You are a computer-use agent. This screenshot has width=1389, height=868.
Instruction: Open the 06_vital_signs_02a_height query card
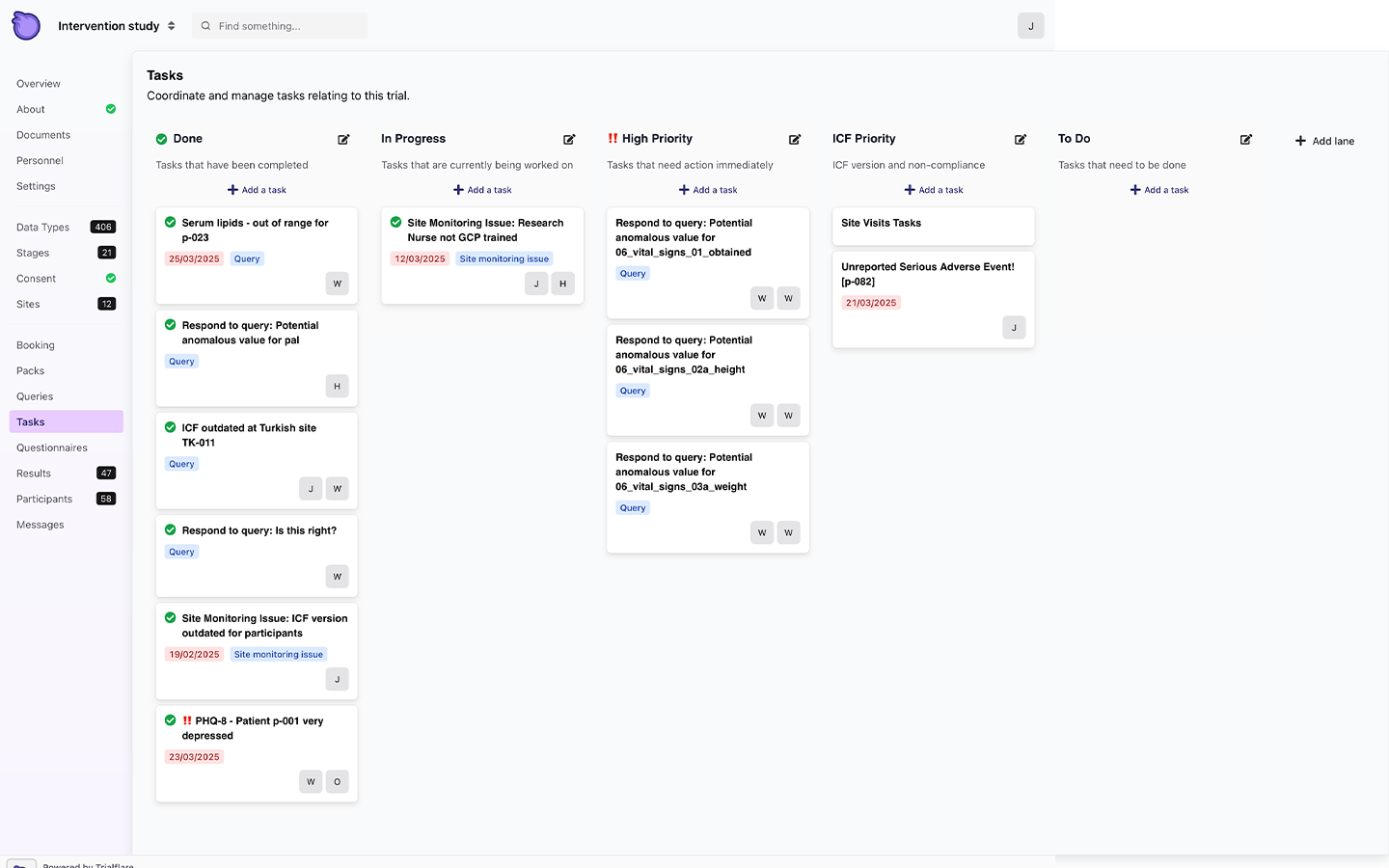707,380
